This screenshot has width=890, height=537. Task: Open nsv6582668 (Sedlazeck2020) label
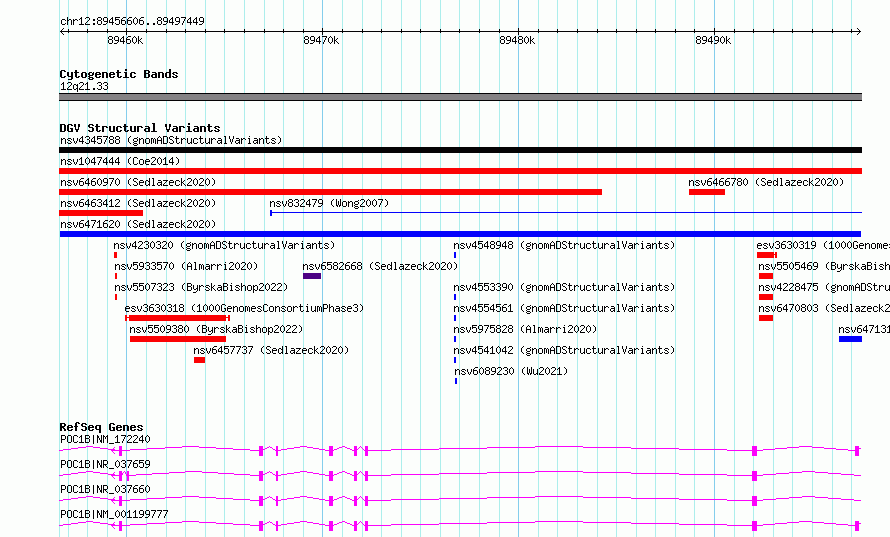coord(380,266)
